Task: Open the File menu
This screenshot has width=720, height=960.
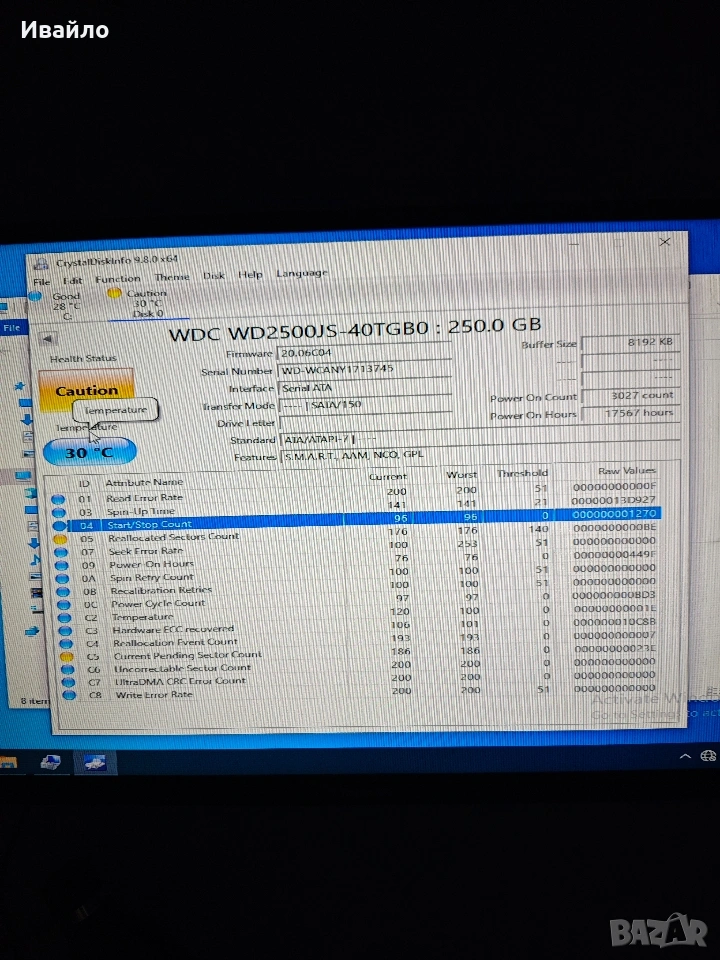Action: pyautogui.click(x=41, y=282)
